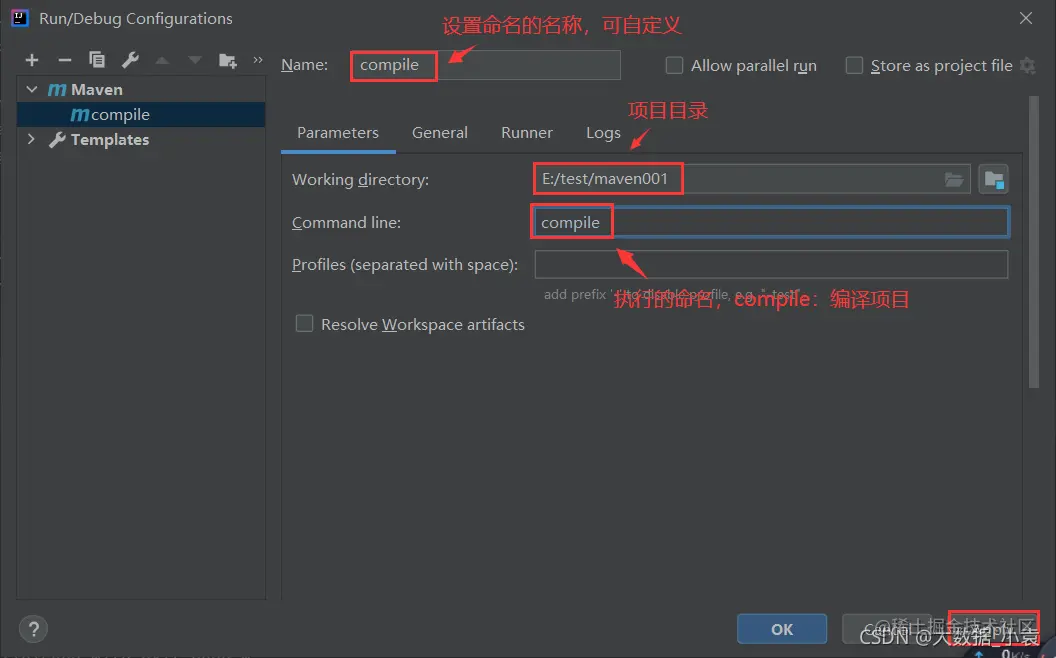This screenshot has width=1056, height=658.
Task: Copy the compile configuration
Action: click(x=97, y=59)
